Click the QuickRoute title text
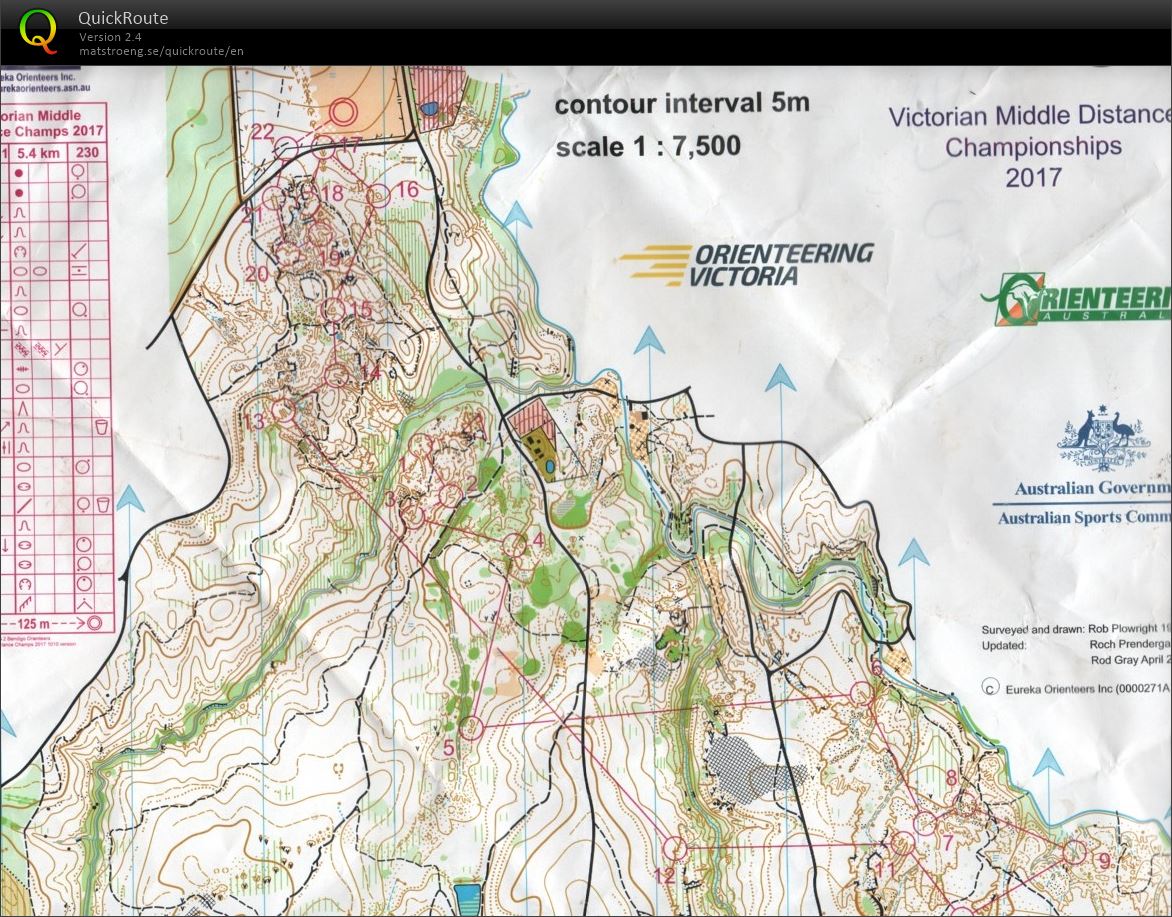The image size is (1172, 917). click(x=123, y=18)
